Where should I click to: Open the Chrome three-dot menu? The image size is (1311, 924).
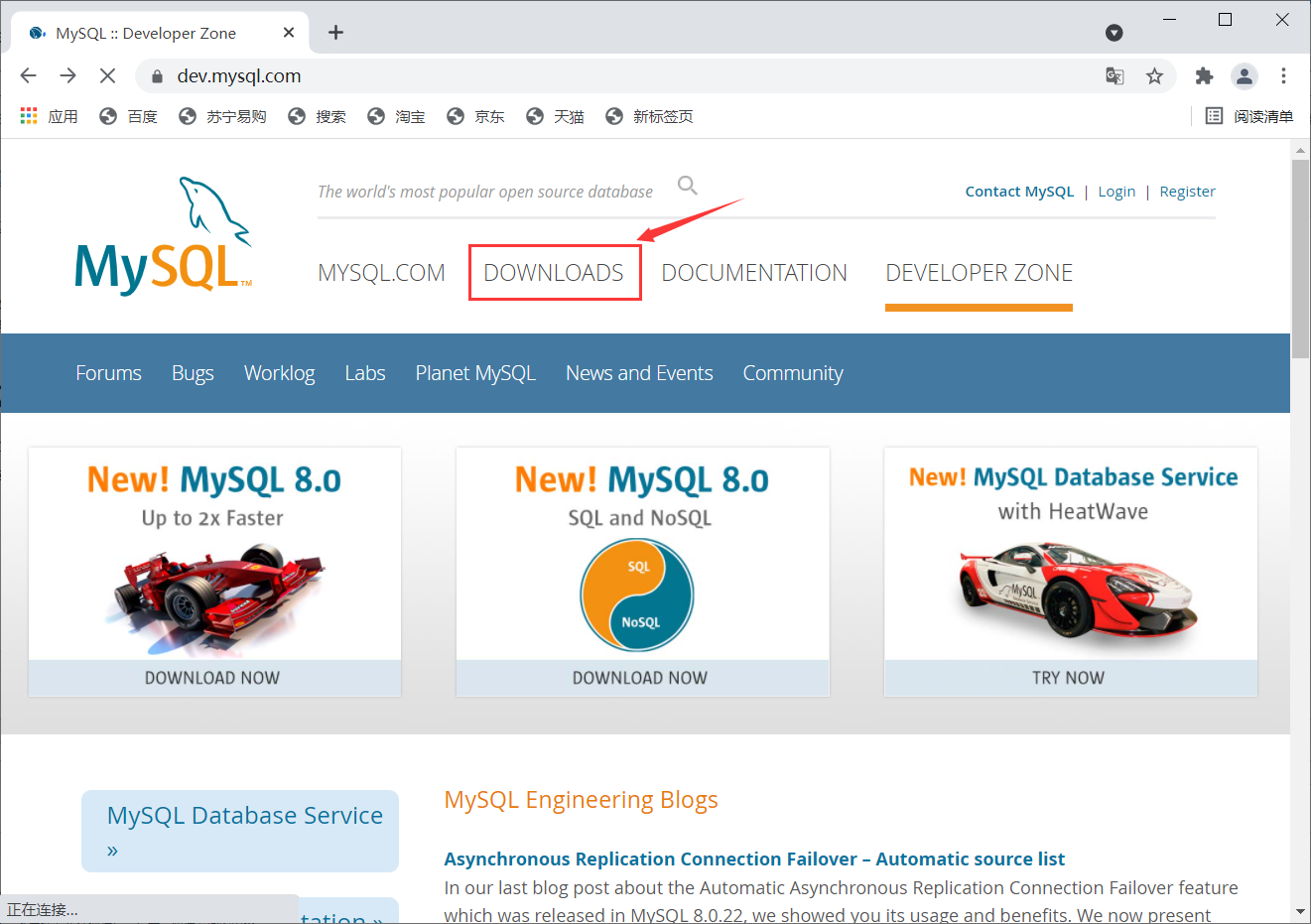[1283, 76]
